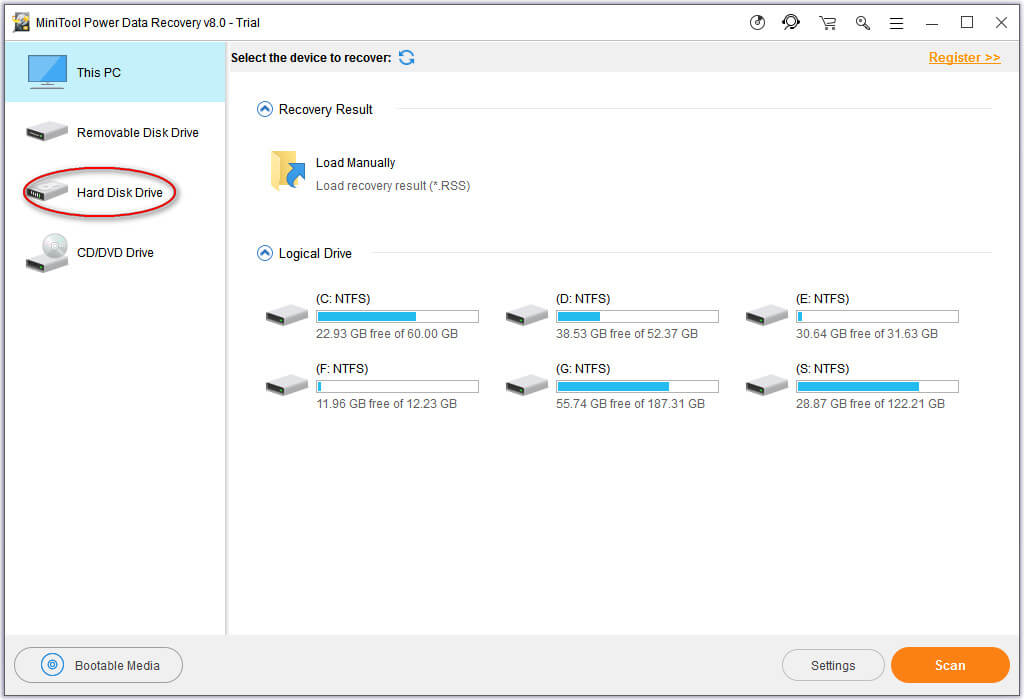Click '22.93 GB free of 60.00 GB'
The height and width of the screenshot is (700, 1024).
point(387,334)
